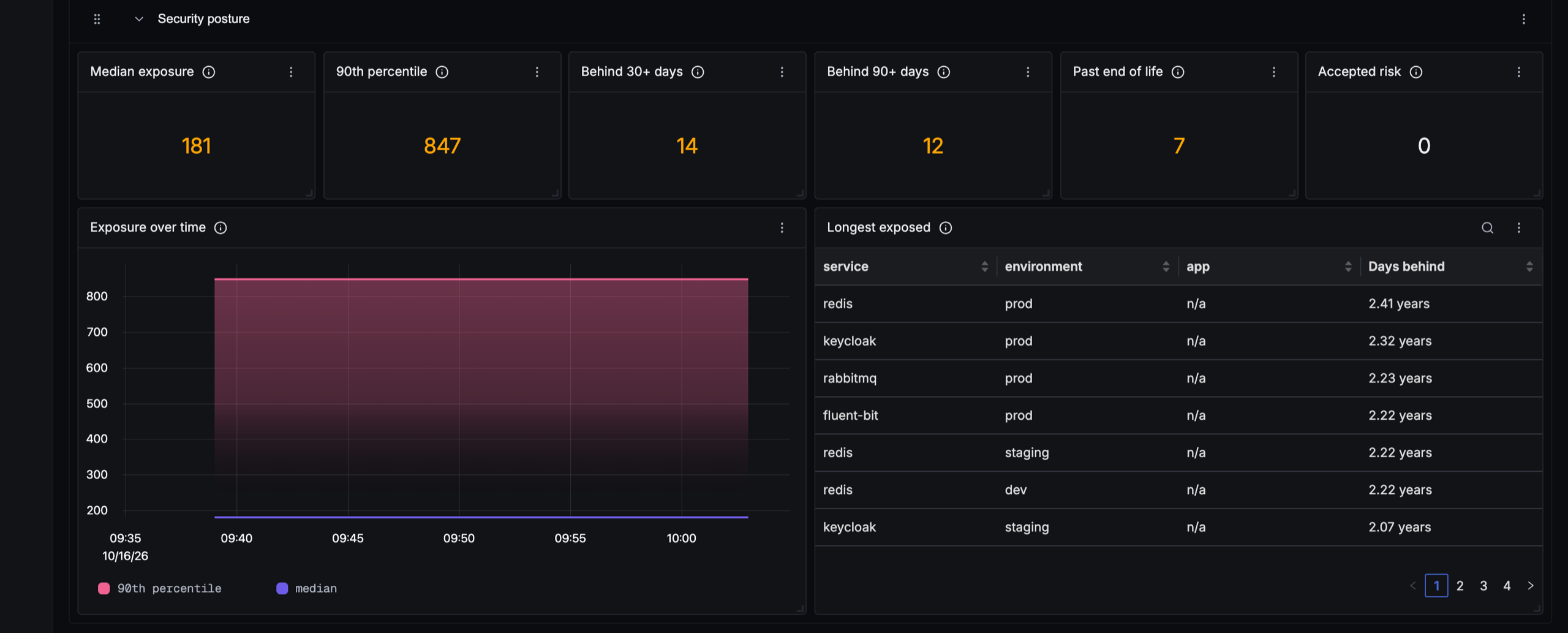The height and width of the screenshot is (633, 1568).
Task: Open the Behind 30+ days panel menu
Action: (x=782, y=72)
